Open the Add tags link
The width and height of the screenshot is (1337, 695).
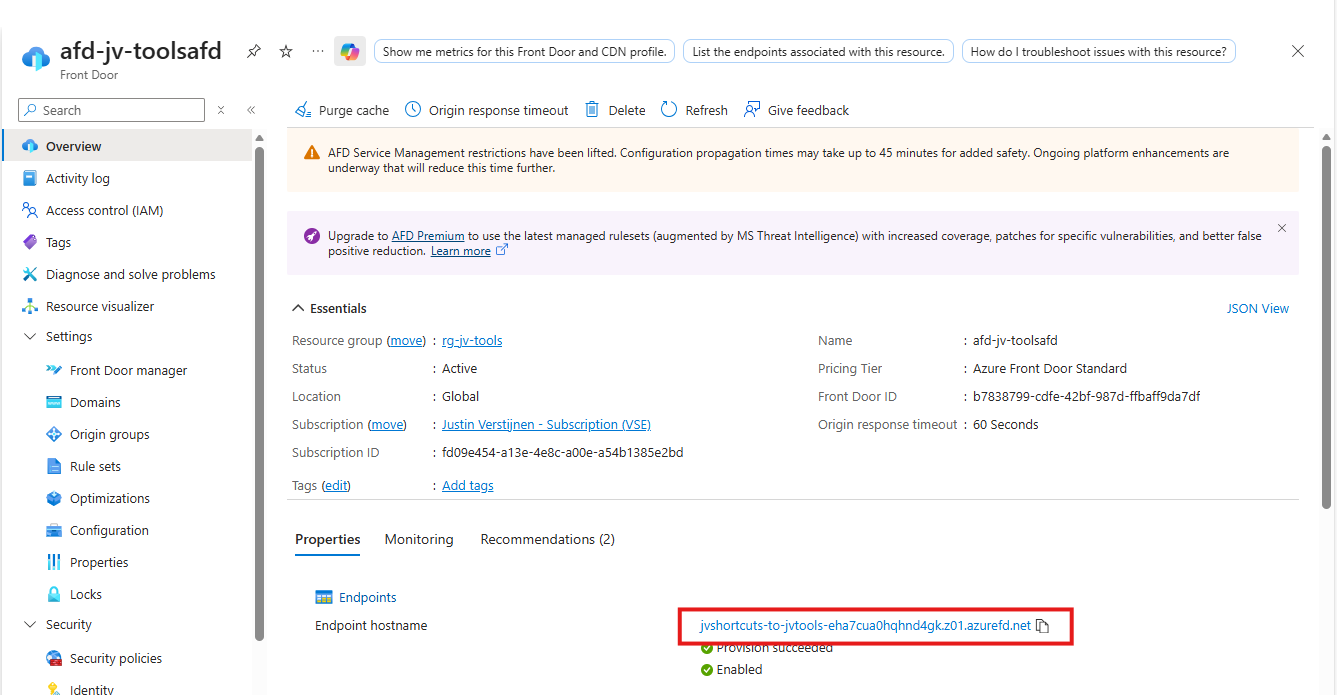(x=467, y=485)
